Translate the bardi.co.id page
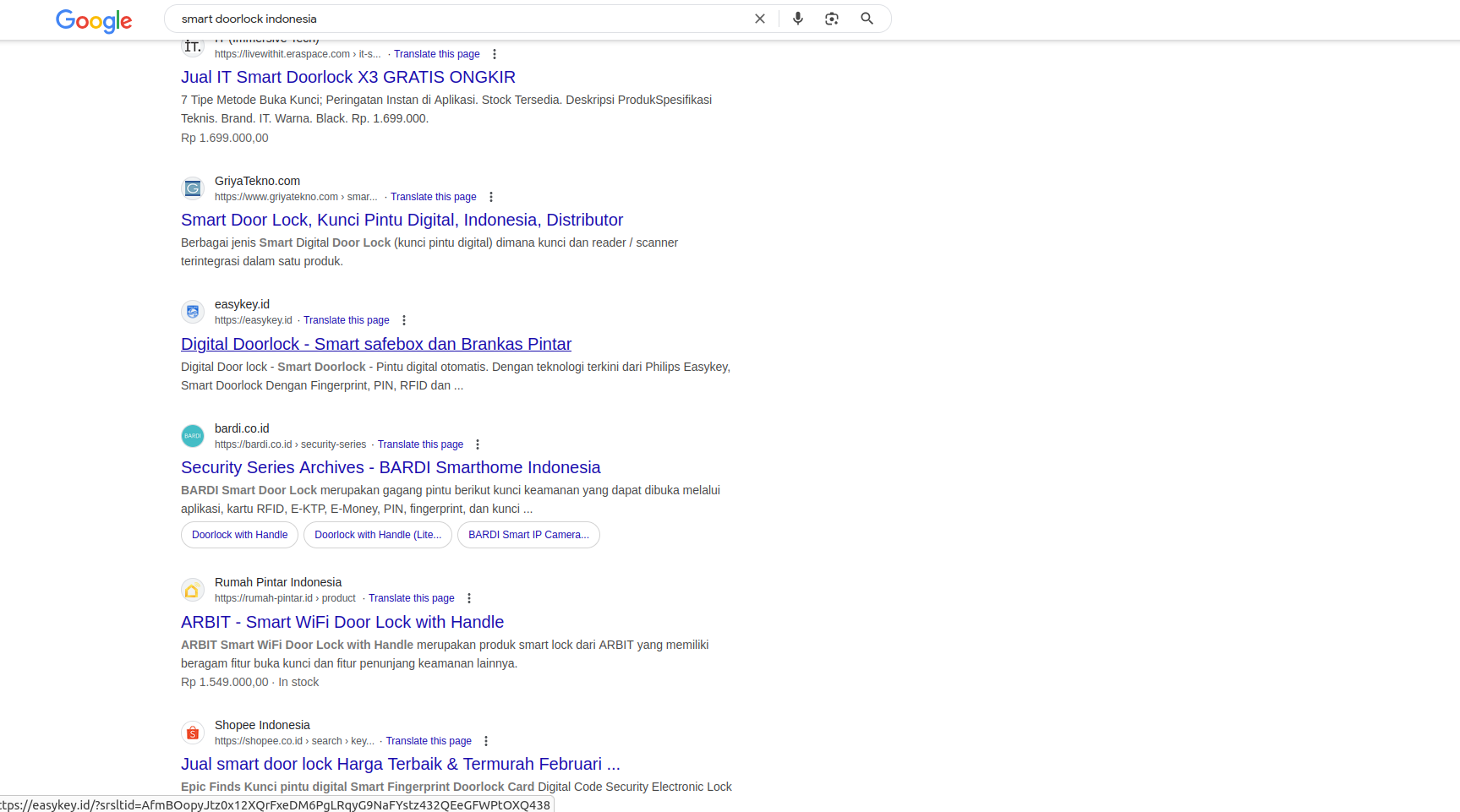The width and height of the screenshot is (1460, 812). pyautogui.click(x=420, y=444)
